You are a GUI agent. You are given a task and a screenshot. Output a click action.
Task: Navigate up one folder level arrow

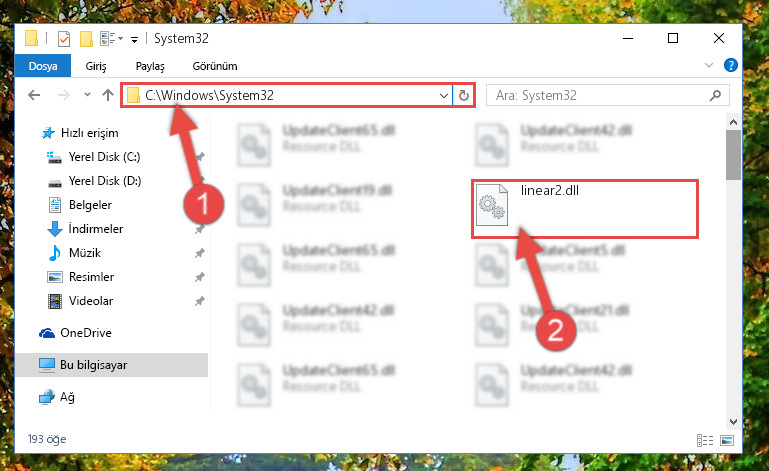coord(108,95)
